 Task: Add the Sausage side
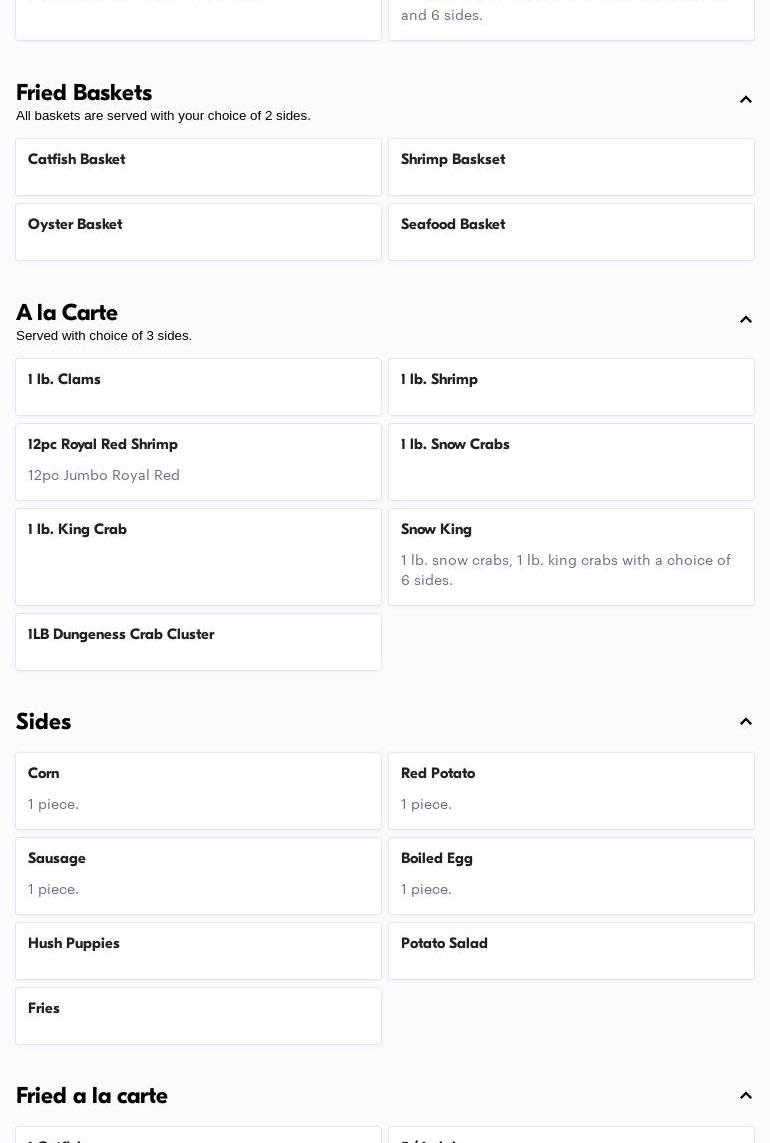click(x=198, y=875)
